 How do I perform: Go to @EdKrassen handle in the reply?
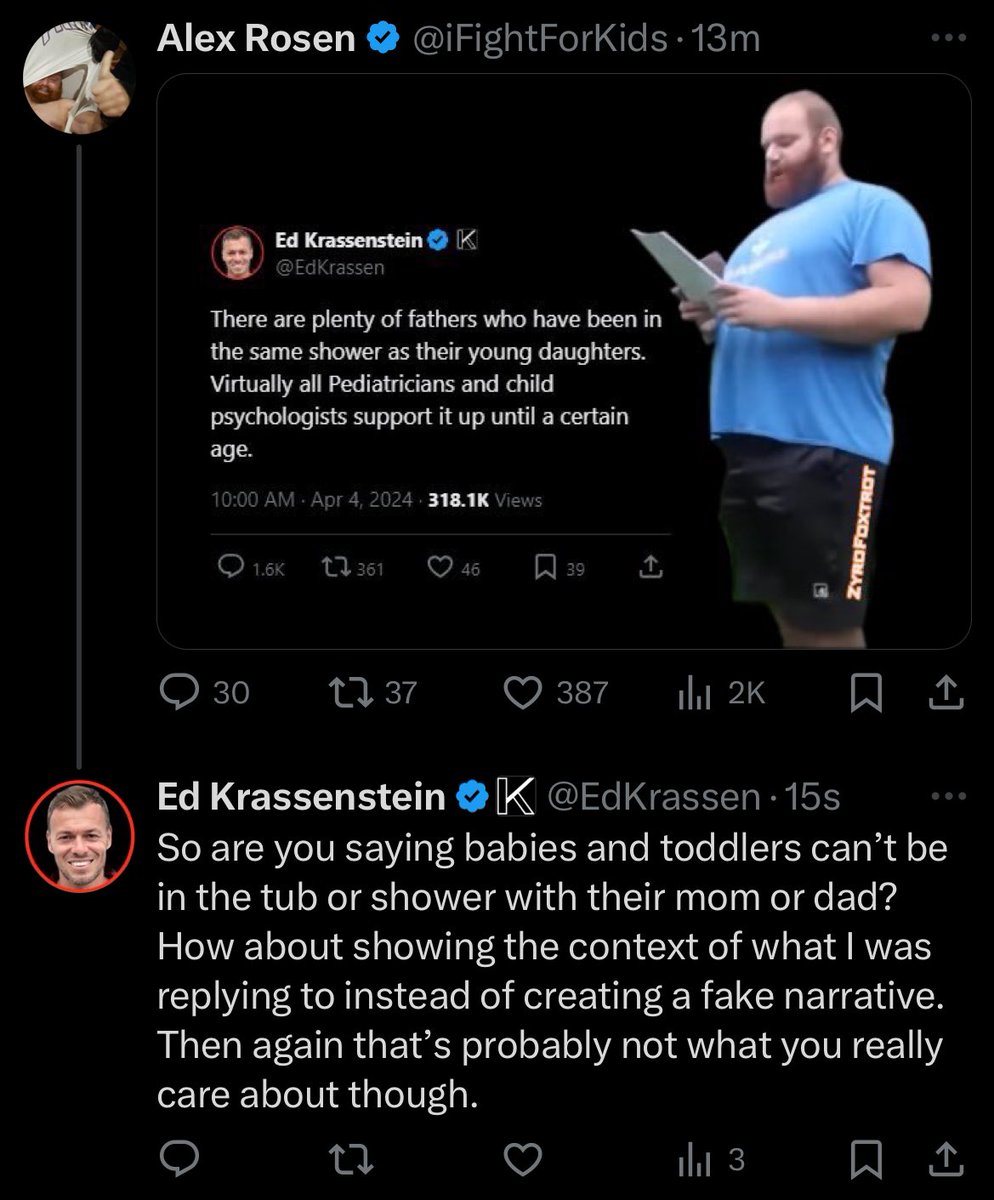pos(652,797)
